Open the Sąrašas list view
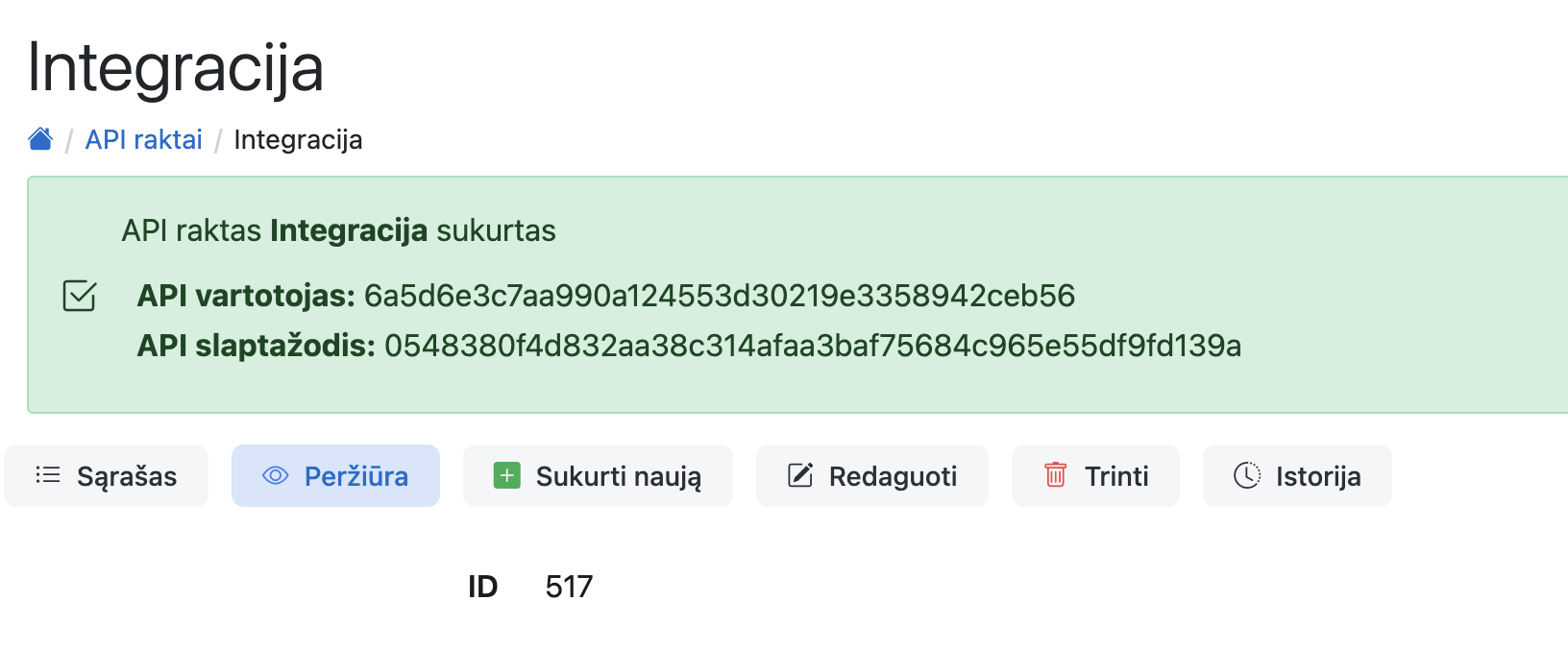Image resolution: width=1568 pixels, height=649 pixels. coord(126,476)
